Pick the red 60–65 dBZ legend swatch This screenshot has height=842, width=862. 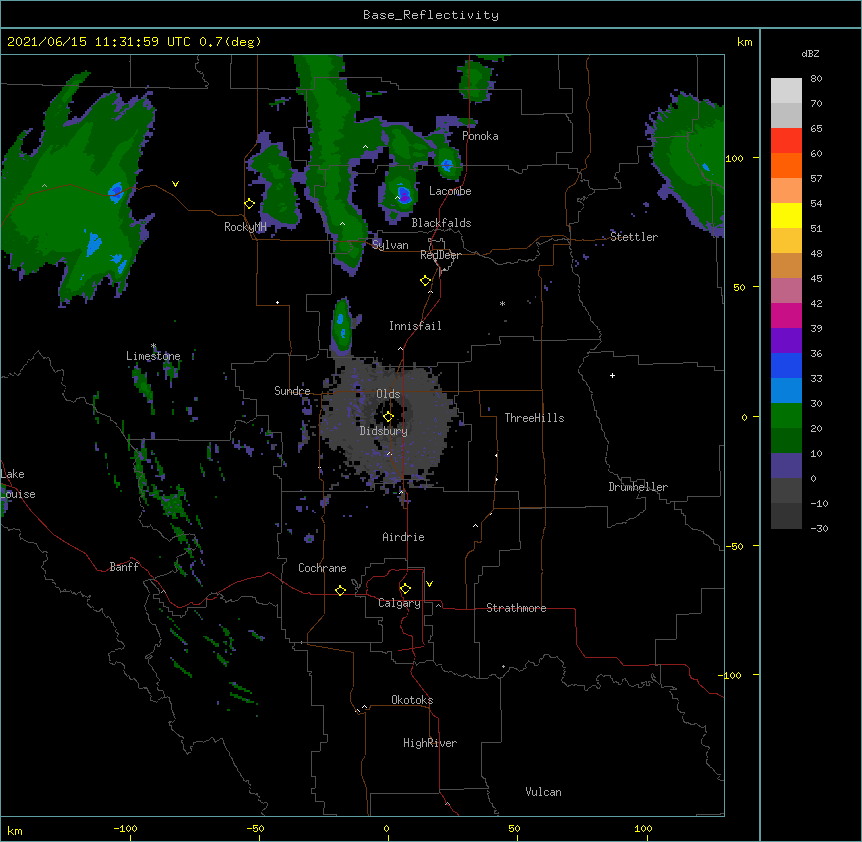coord(786,141)
